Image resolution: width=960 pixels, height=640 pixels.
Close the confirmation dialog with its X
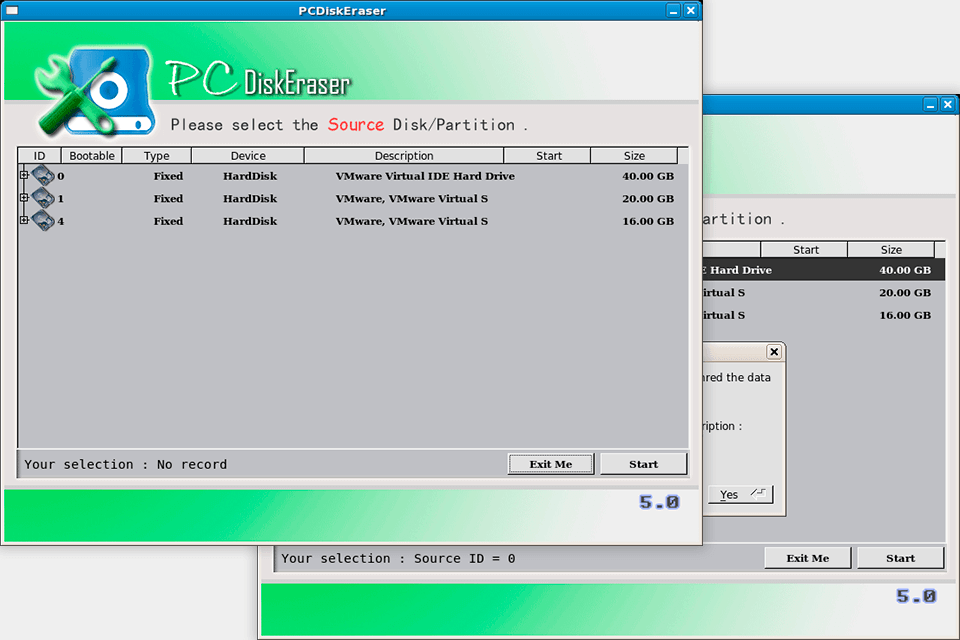(x=774, y=351)
